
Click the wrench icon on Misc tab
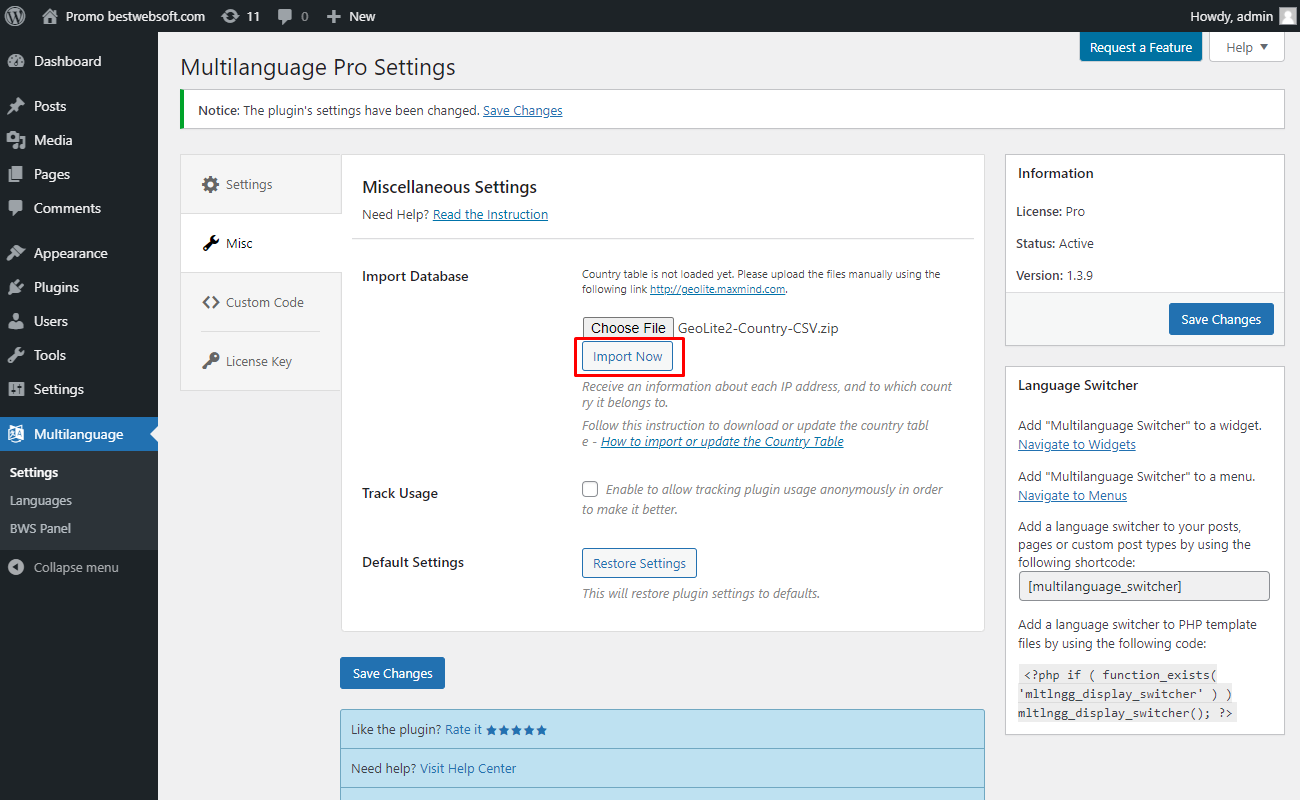[x=210, y=243]
